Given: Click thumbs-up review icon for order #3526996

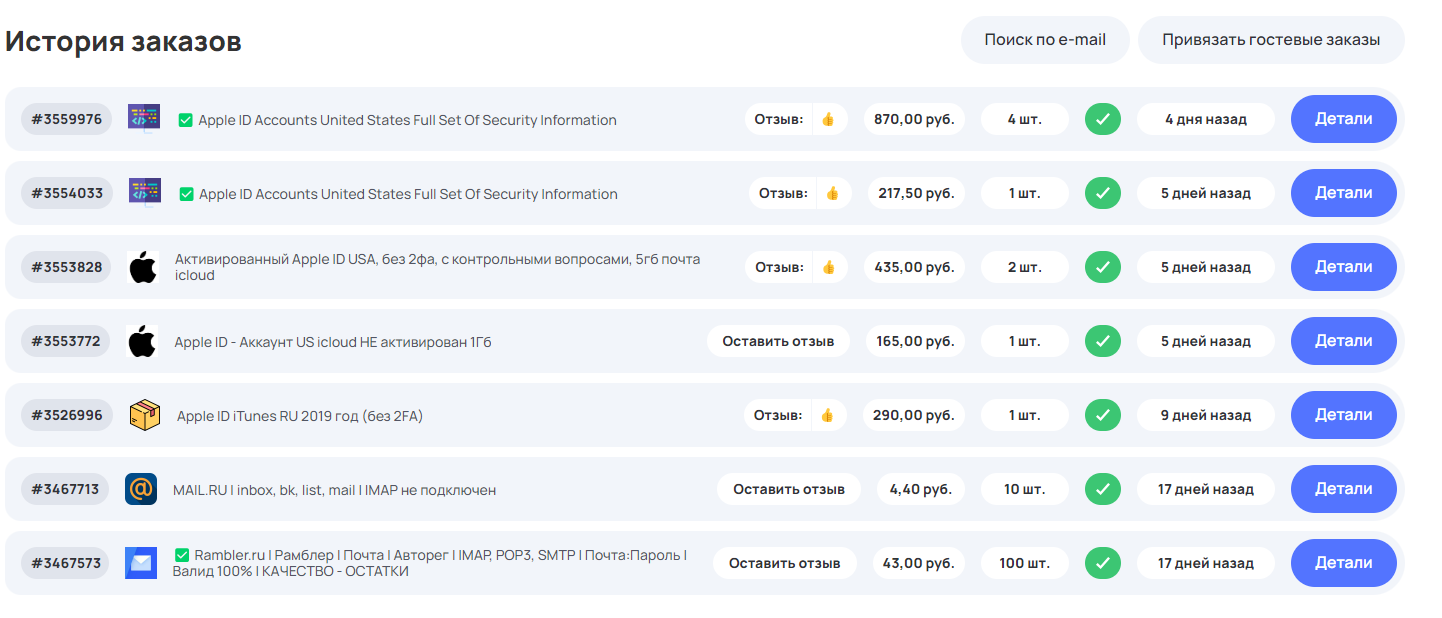Looking at the screenshot, I should click(828, 415).
